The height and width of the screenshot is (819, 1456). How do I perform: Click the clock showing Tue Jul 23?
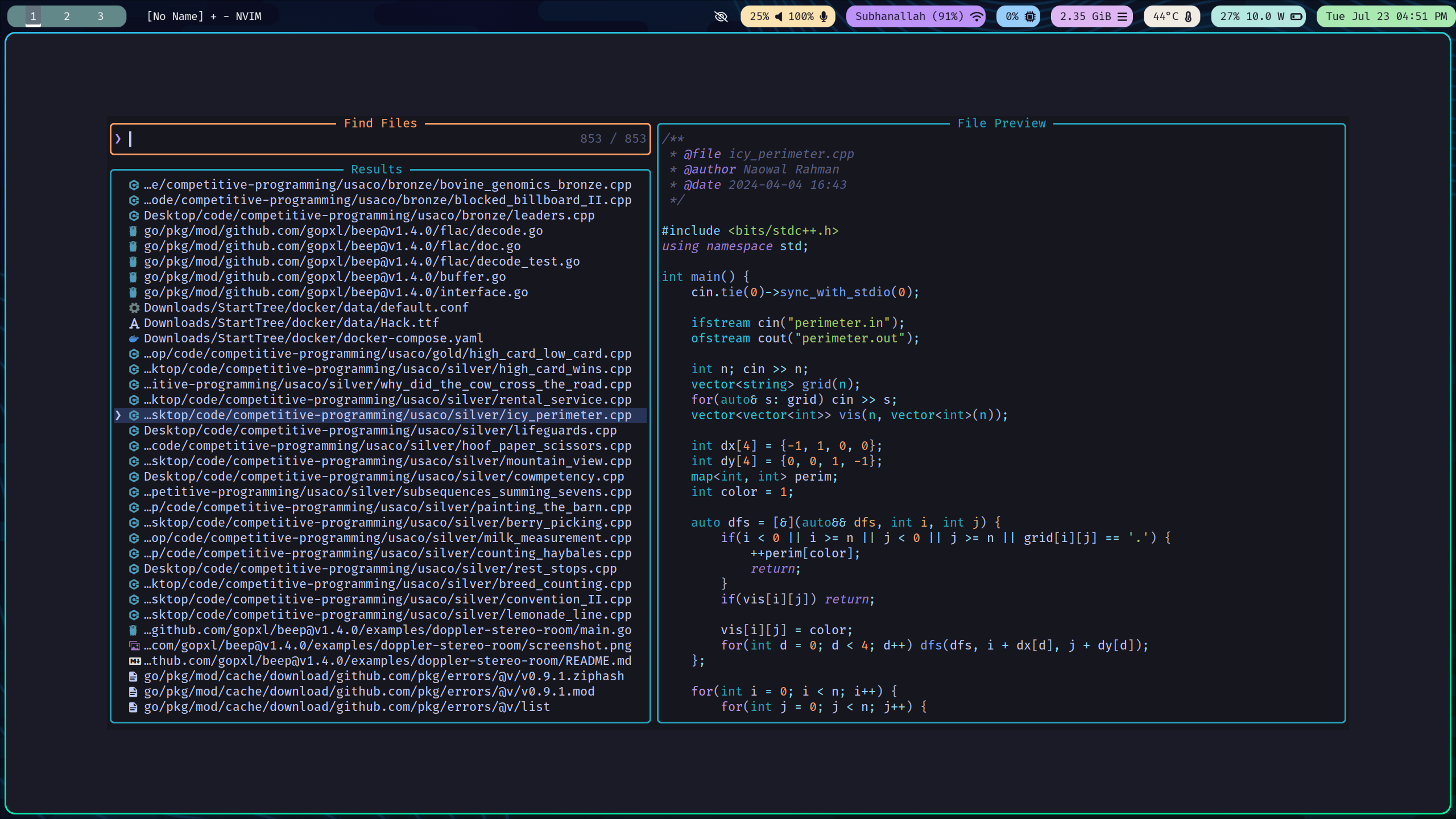pyautogui.click(x=1385, y=16)
